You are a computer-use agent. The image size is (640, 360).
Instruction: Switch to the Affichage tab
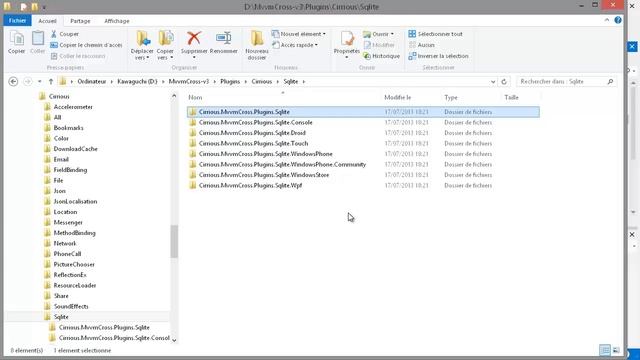[117, 21]
